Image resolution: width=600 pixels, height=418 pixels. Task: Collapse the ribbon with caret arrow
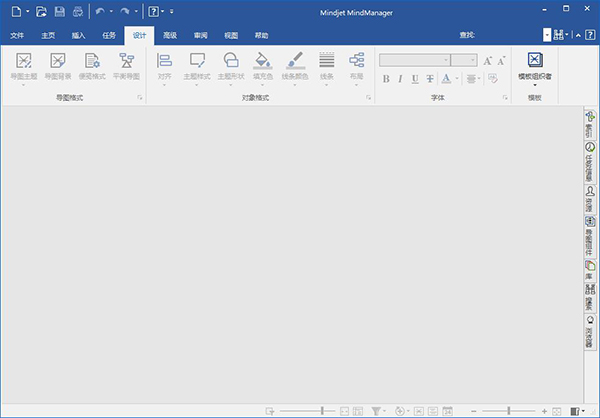[x=578, y=35]
